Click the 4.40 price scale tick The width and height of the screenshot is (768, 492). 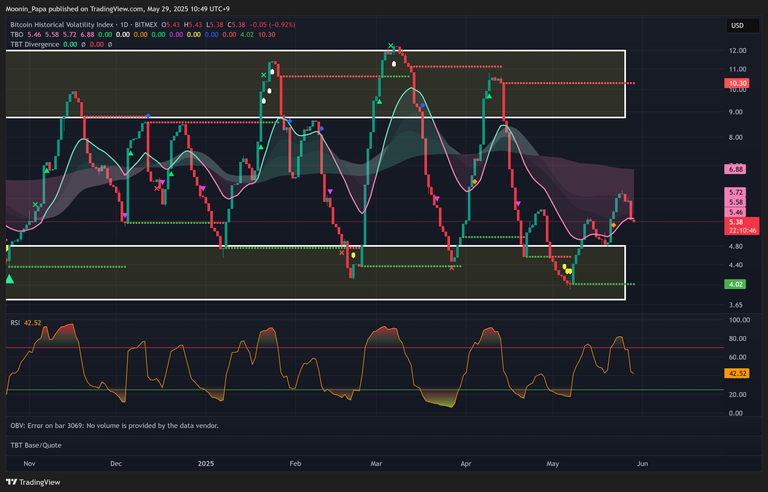tap(736, 265)
